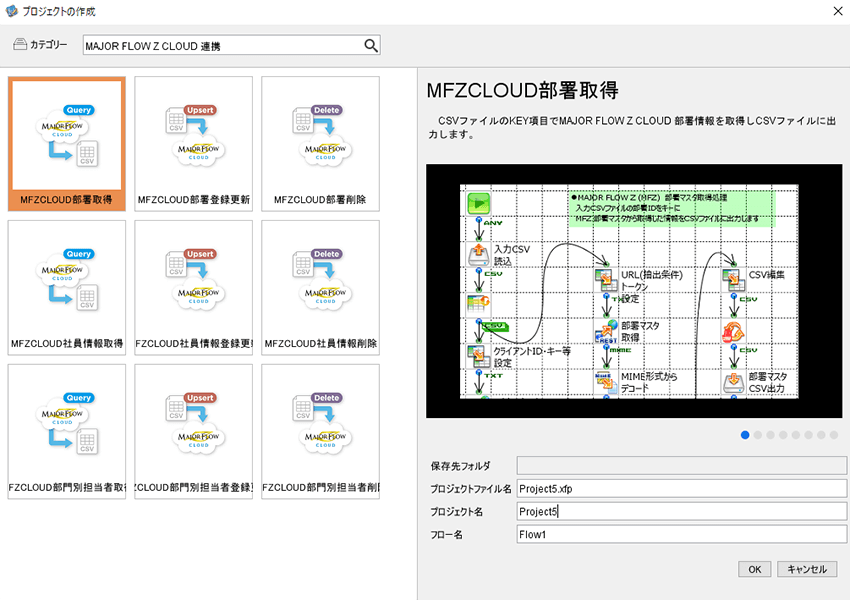Select the MFZCLOUD部門別担当者登録 Upsert template
The width and height of the screenshot is (850, 600).
(194, 431)
